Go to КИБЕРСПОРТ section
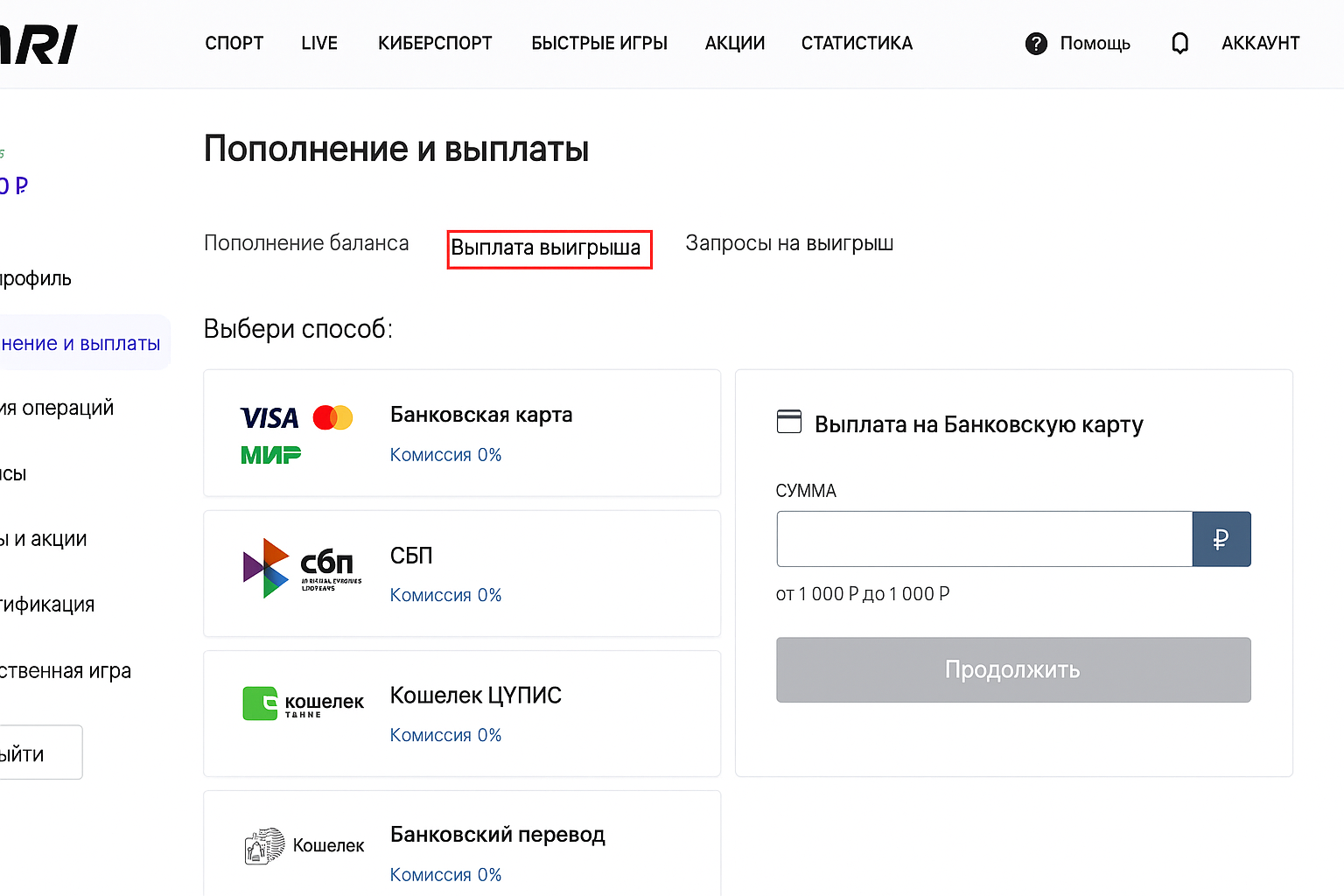The image size is (1344, 896). click(x=435, y=44)
